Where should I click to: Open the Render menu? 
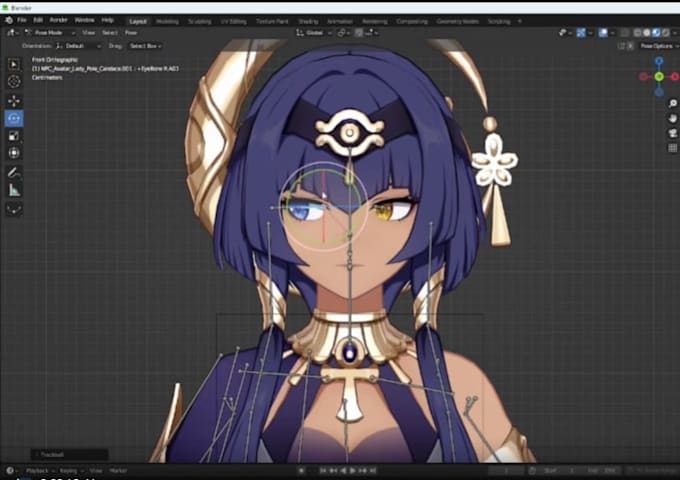click(58, 20)
